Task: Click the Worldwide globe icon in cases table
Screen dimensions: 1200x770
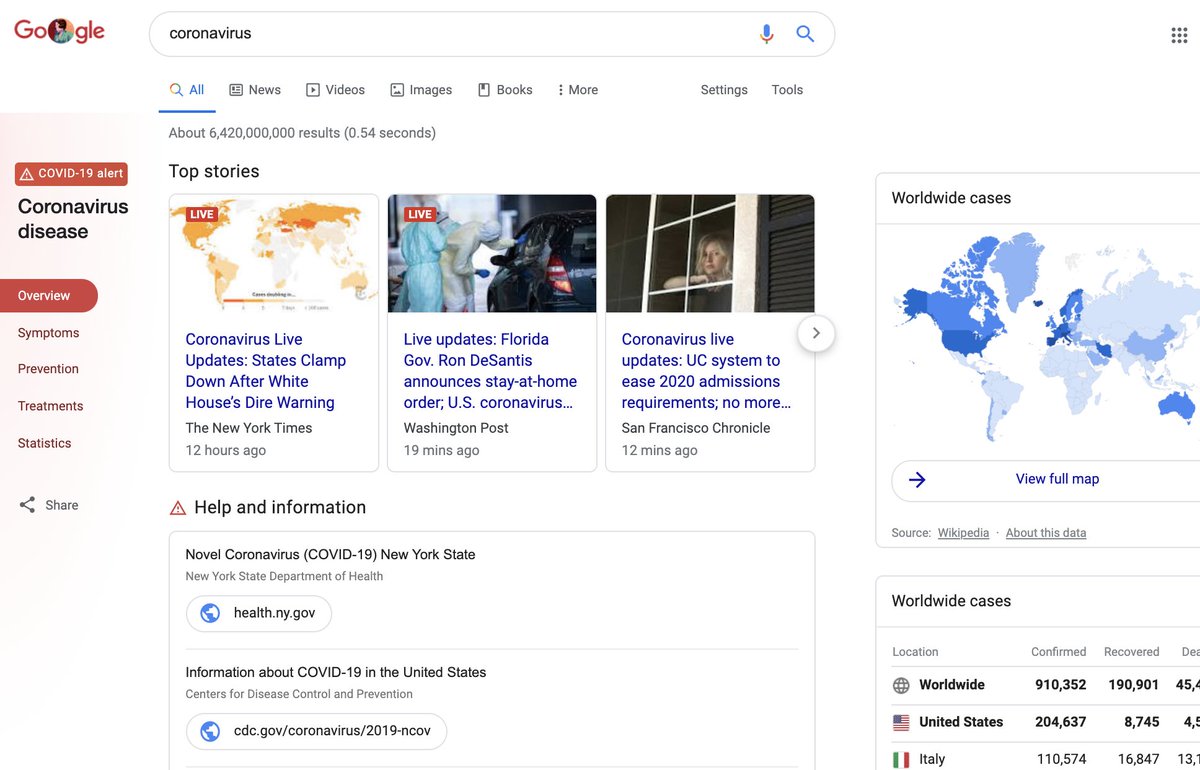Action: pyautogui.click(x=901, y=686)
